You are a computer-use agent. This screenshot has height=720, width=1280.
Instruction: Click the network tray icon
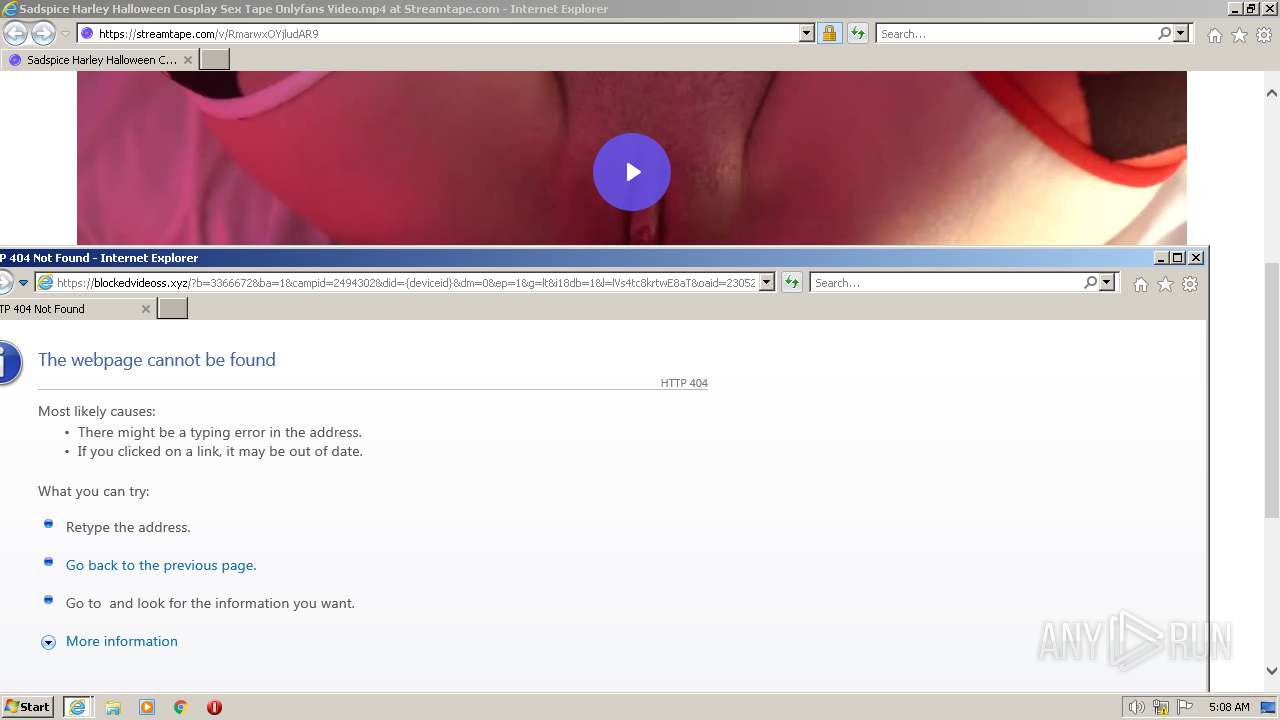coord(1161,707)
